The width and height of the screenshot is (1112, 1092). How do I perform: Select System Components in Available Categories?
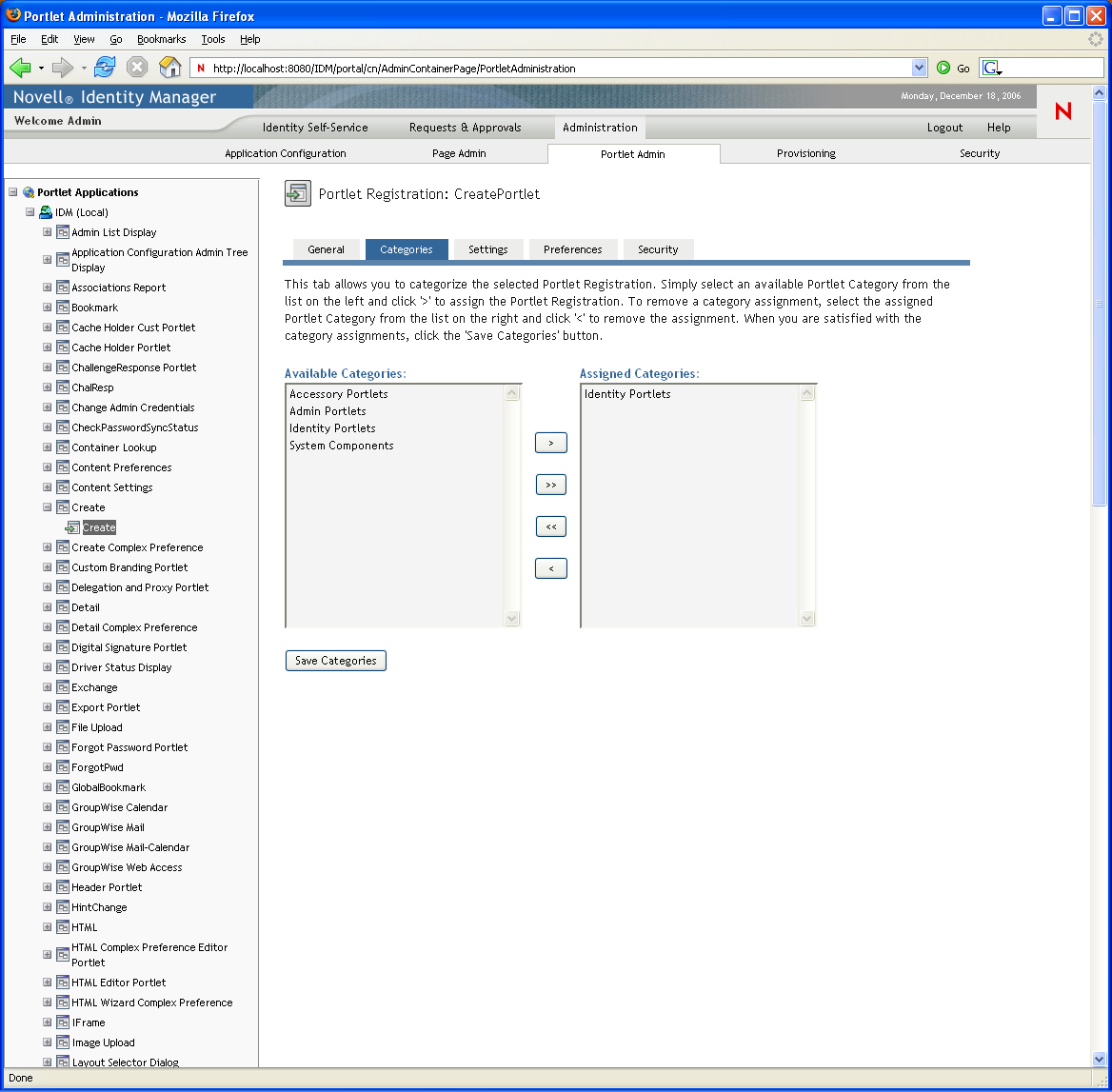pos(341,446)
